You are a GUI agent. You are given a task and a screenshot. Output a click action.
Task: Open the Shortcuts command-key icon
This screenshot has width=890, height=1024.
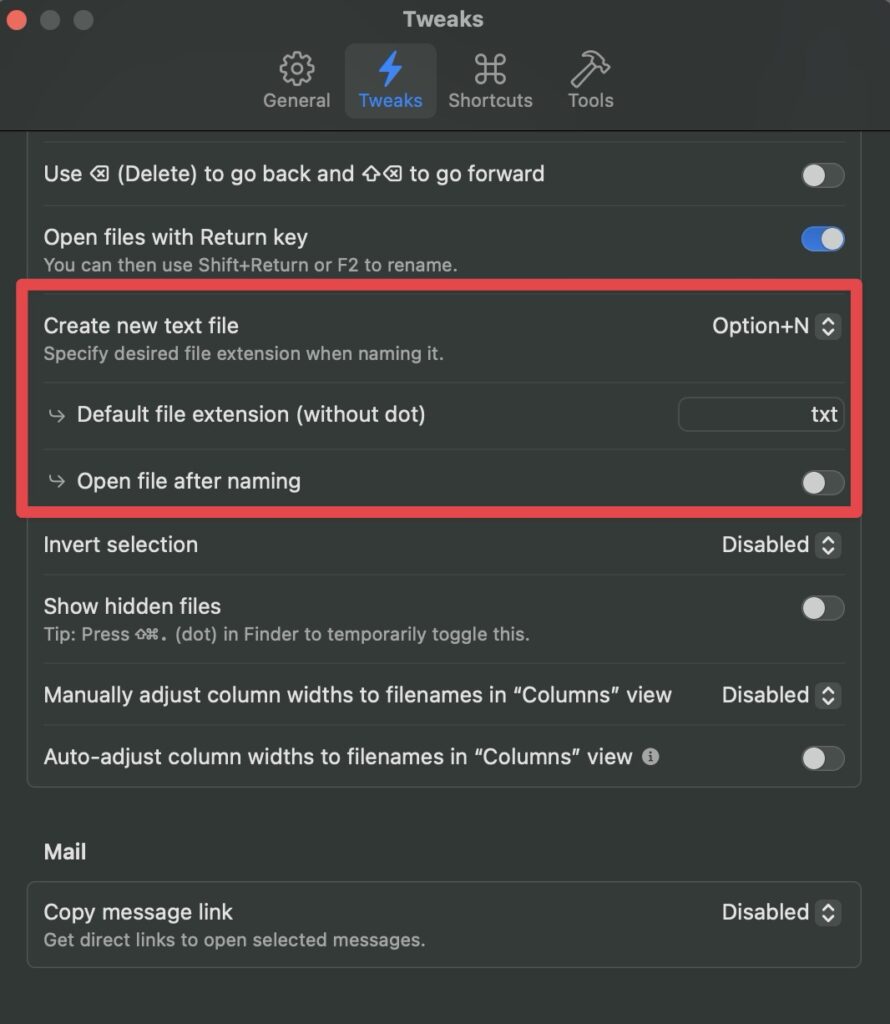coord(490,69)
